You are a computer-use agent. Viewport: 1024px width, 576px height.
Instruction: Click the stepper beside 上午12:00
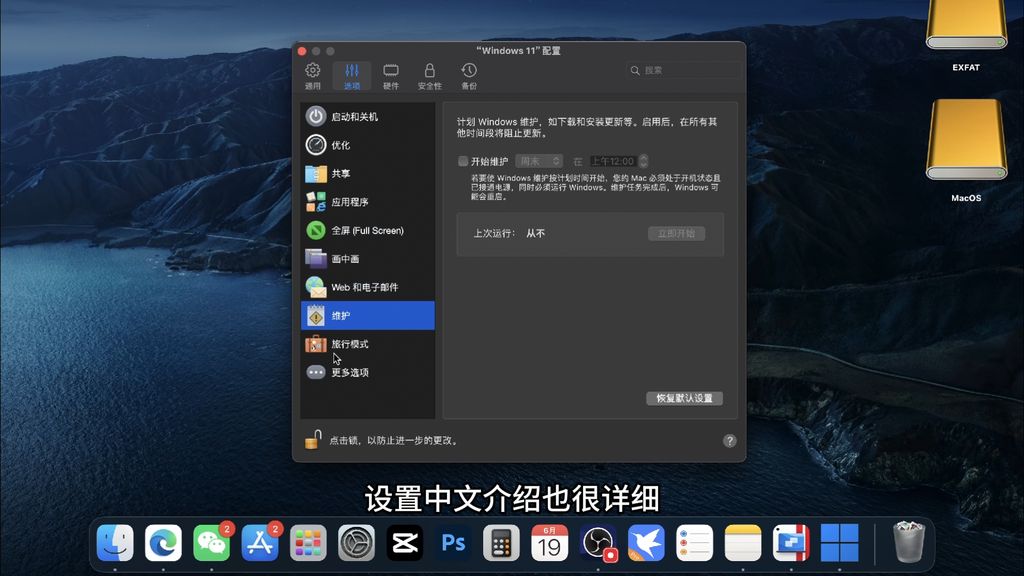click(x=643, y=161)
